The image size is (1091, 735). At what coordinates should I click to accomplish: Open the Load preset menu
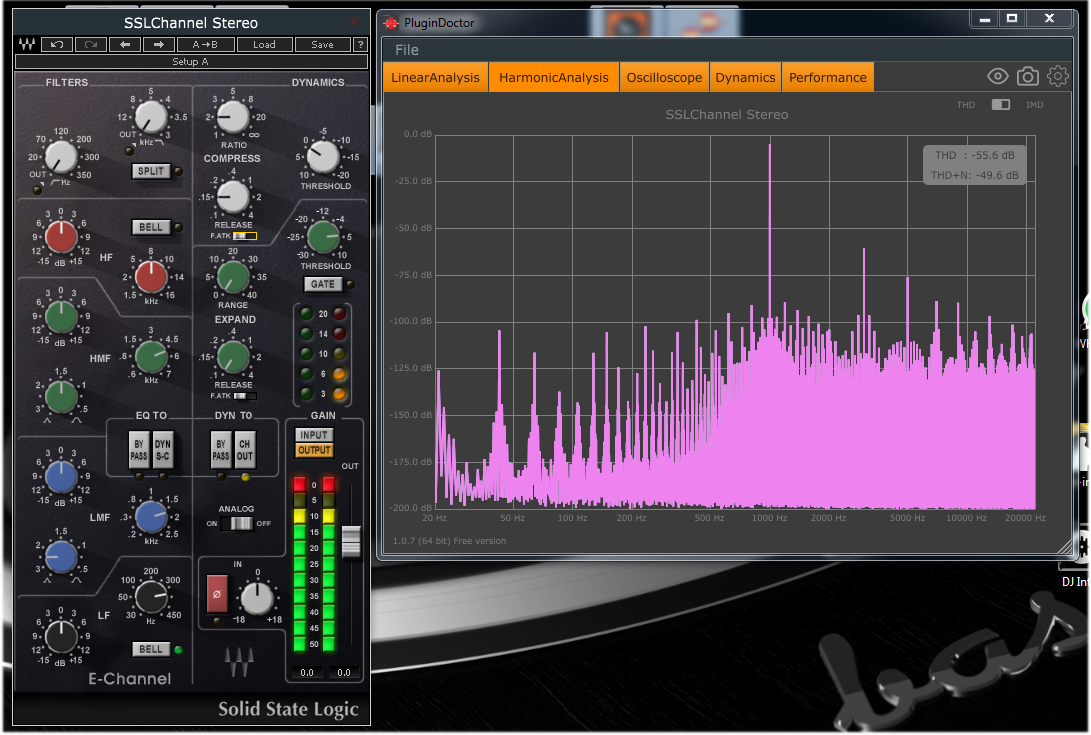264,45
